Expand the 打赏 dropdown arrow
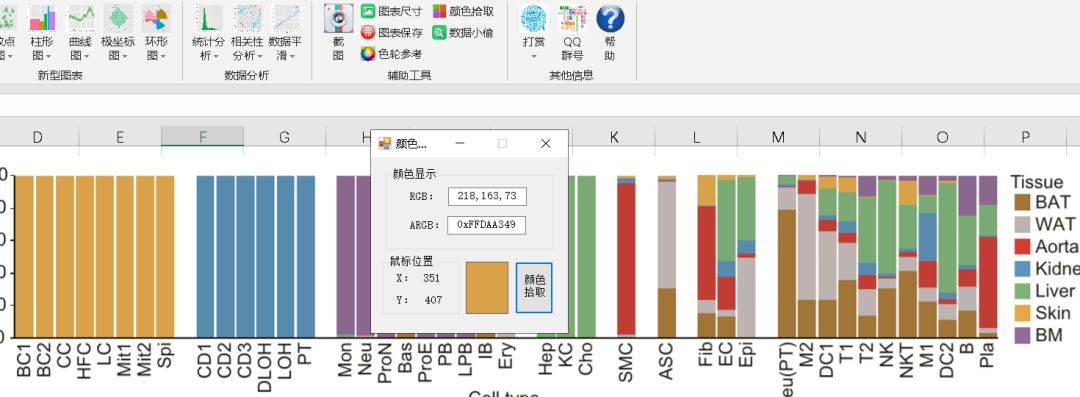Image resolution: width=1080 pixels, height=397 pixels. [534, 56]
